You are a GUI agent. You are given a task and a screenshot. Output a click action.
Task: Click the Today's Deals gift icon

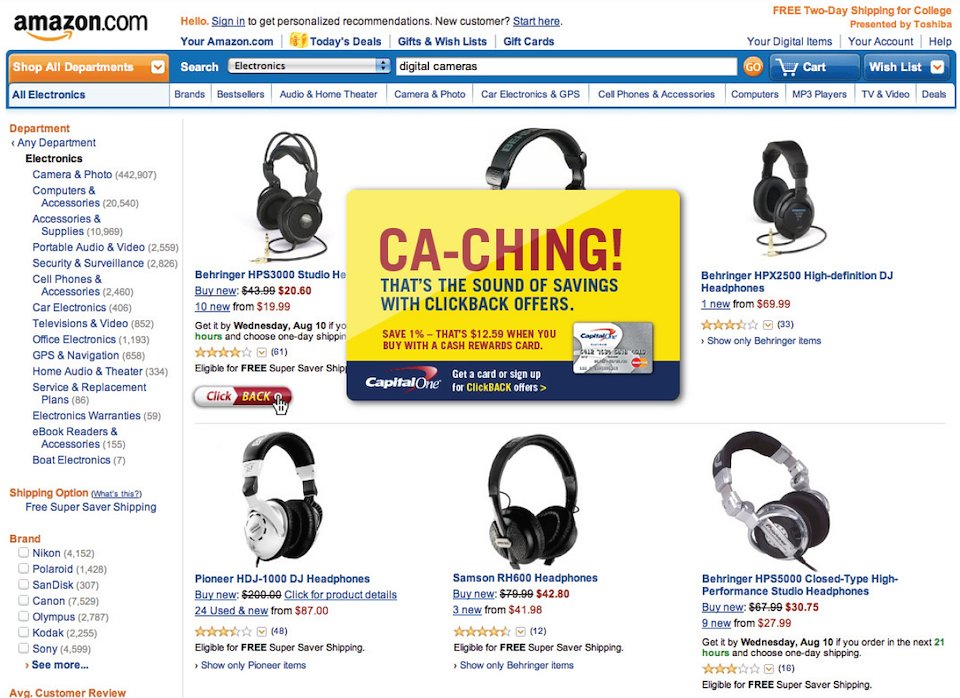click(298, 40)
